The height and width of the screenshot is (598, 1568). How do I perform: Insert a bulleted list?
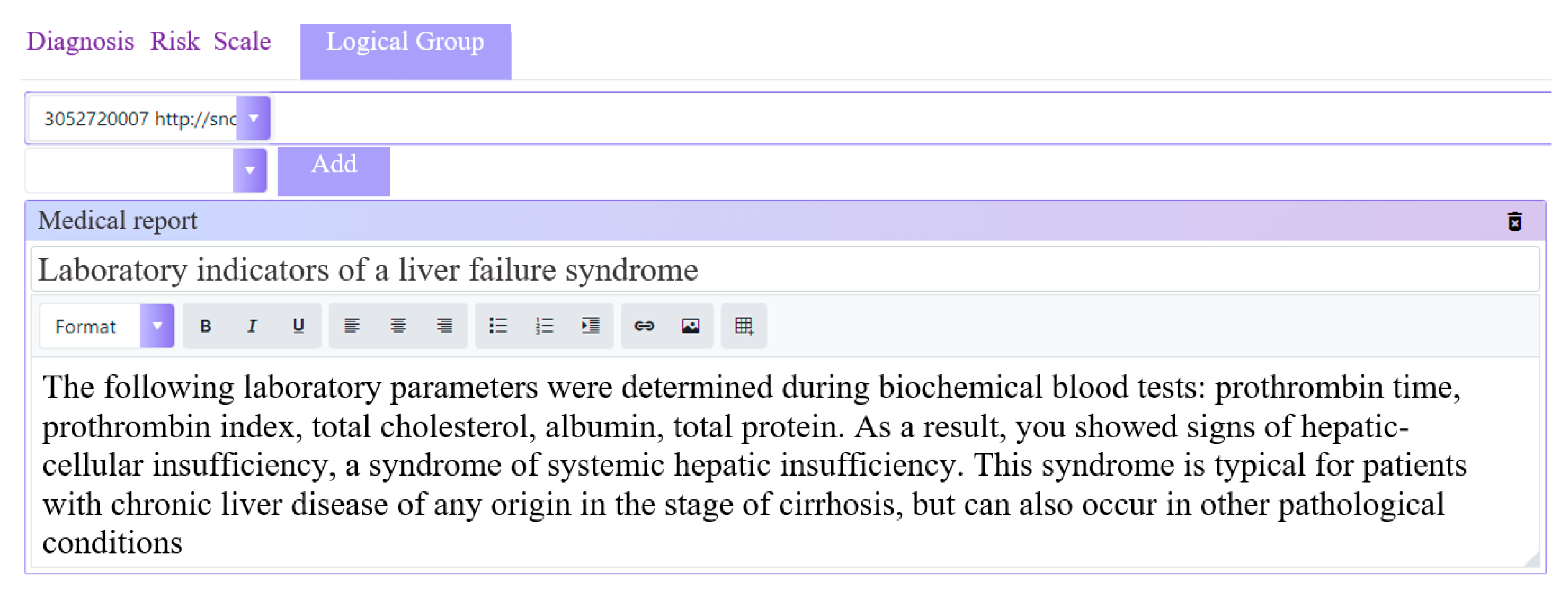pyautogui.click(x=498, y=326)
